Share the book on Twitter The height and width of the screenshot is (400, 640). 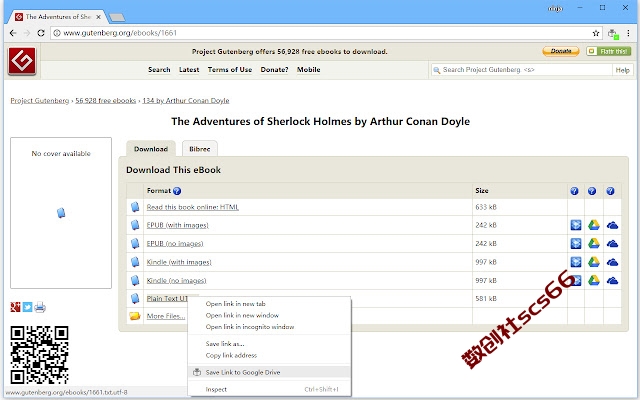click(27, 307)
